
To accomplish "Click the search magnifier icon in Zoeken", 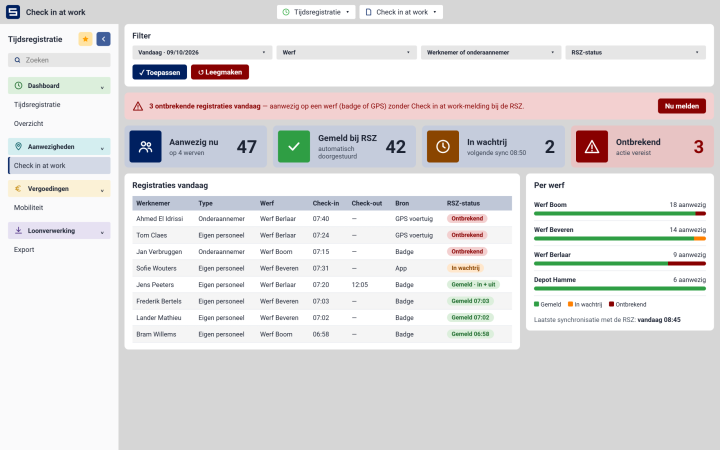I will coord(17,60).
